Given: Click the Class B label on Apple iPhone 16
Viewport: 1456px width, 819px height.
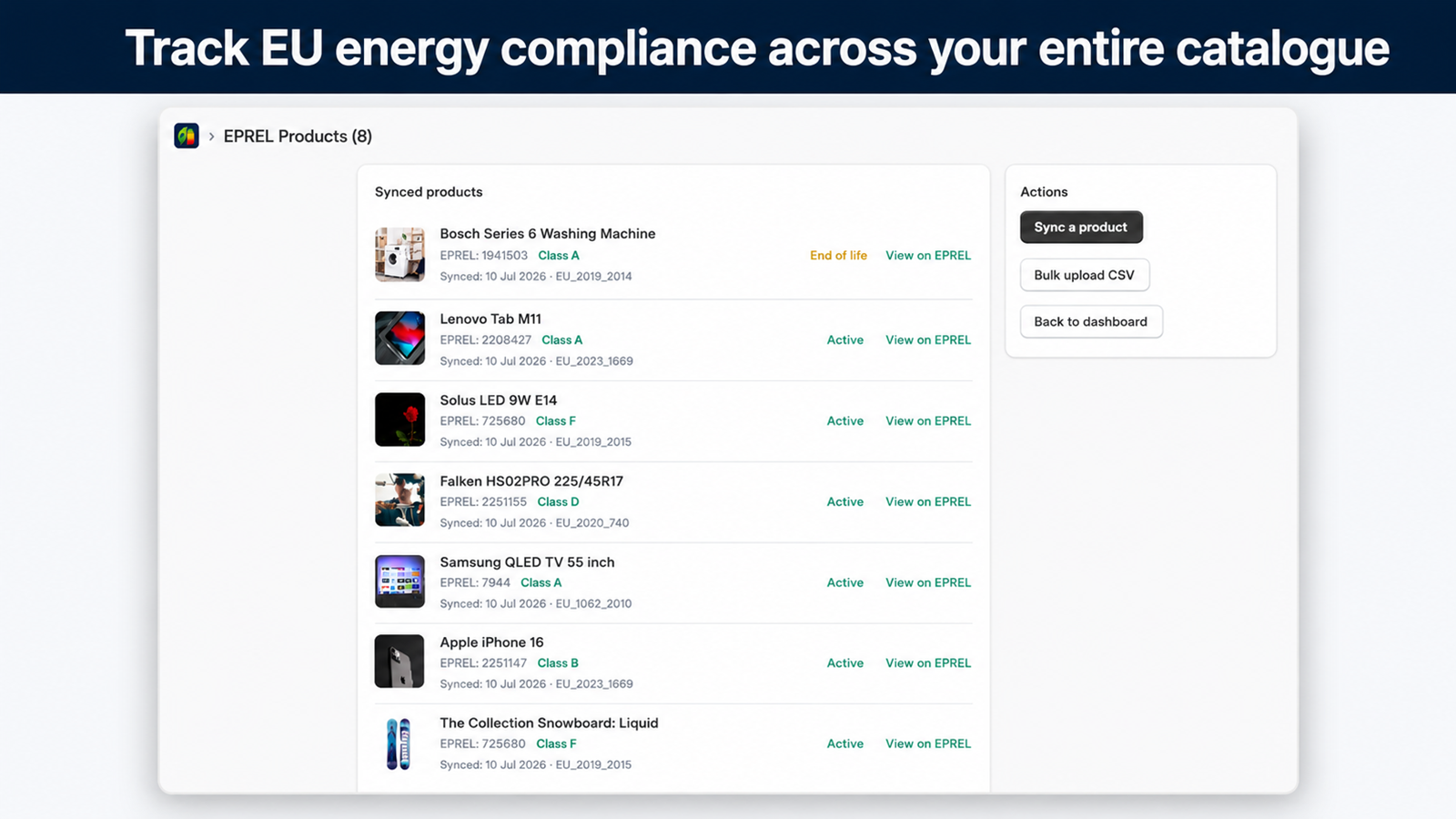Looking at the screenshot, I should pyautogui.click(x=558, y=663).
